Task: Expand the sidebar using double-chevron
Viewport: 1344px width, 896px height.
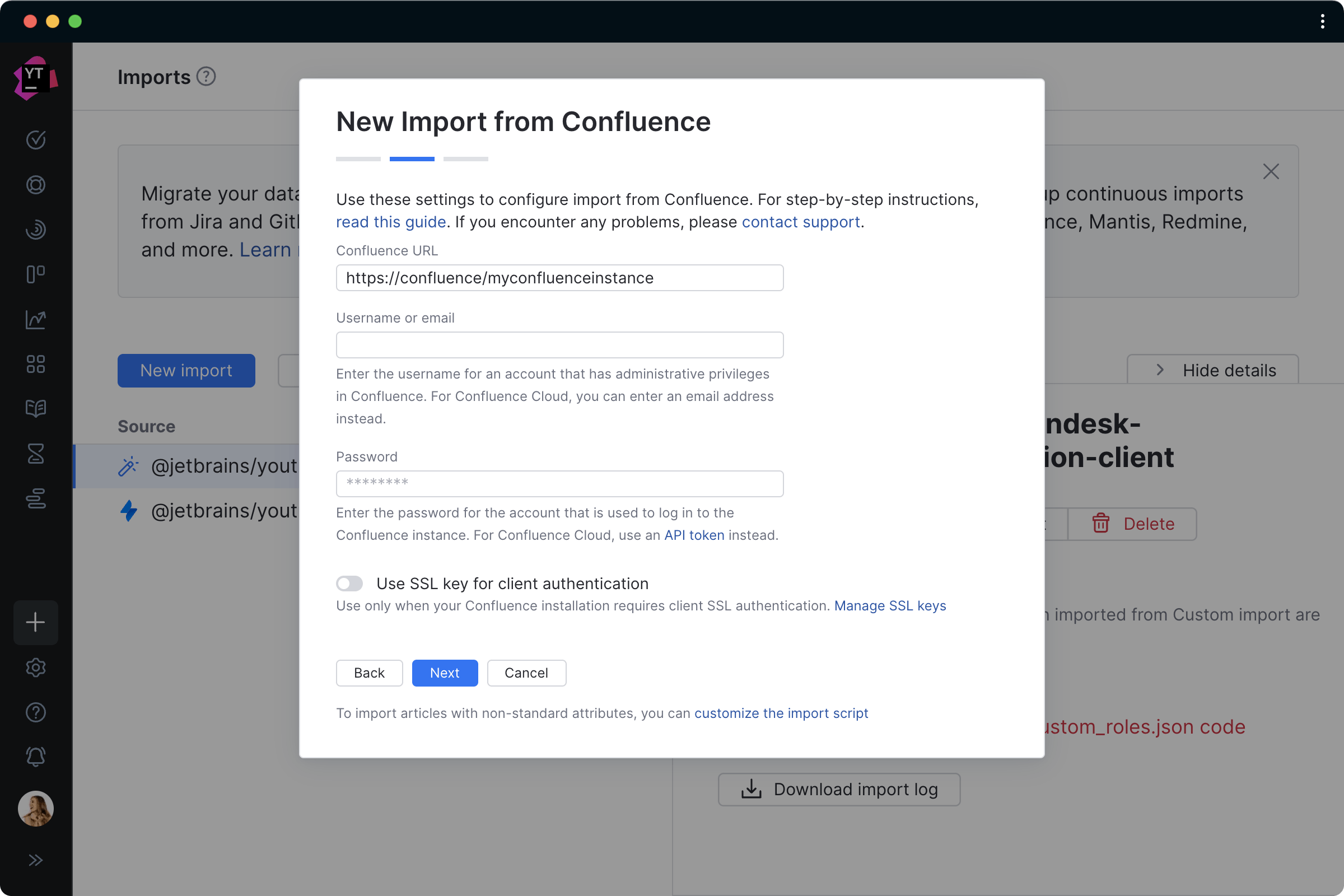Action: coord(35,860)
